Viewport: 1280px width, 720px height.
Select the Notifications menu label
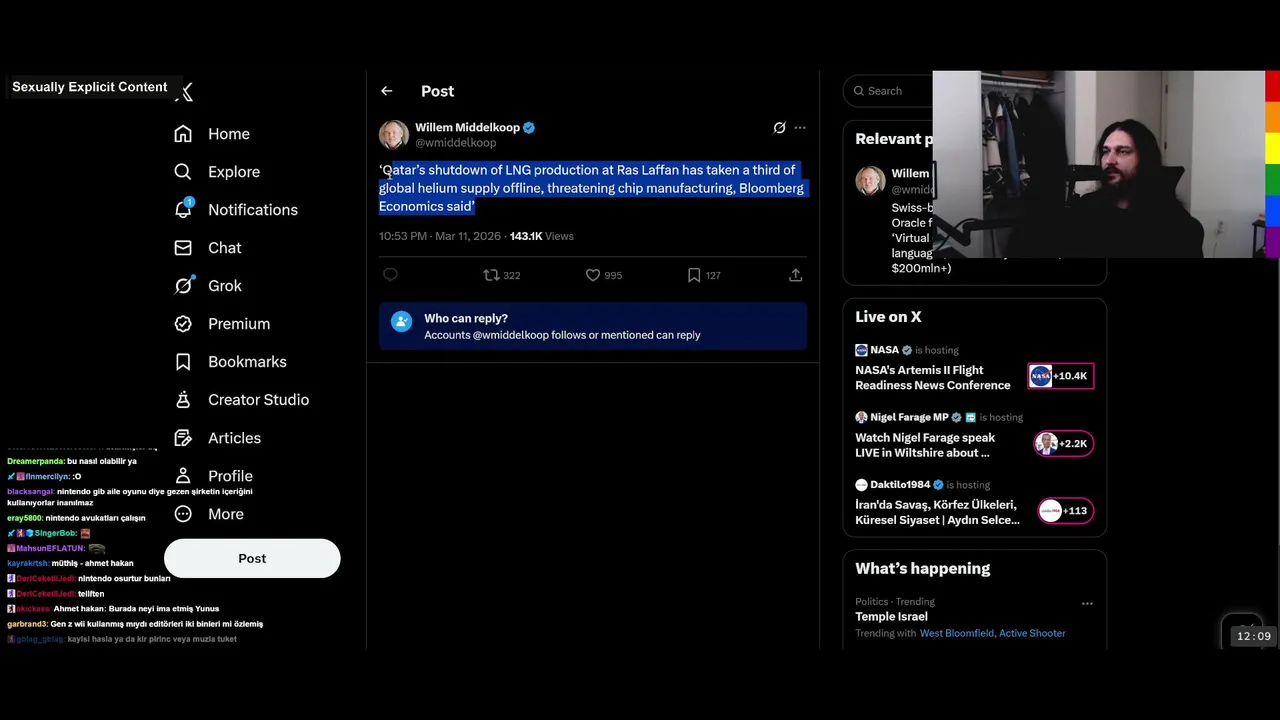(x=253, y=210)
